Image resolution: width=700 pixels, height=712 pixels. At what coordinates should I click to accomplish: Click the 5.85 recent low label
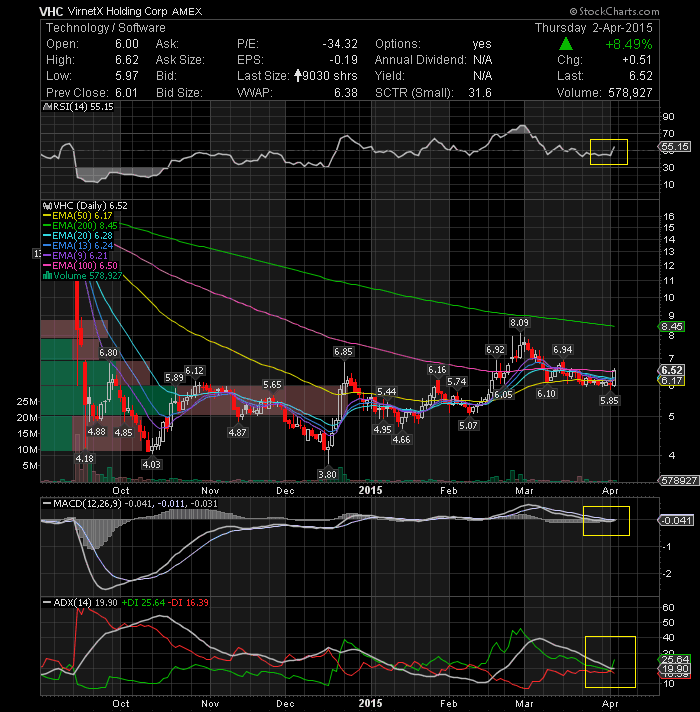point(609,400)
